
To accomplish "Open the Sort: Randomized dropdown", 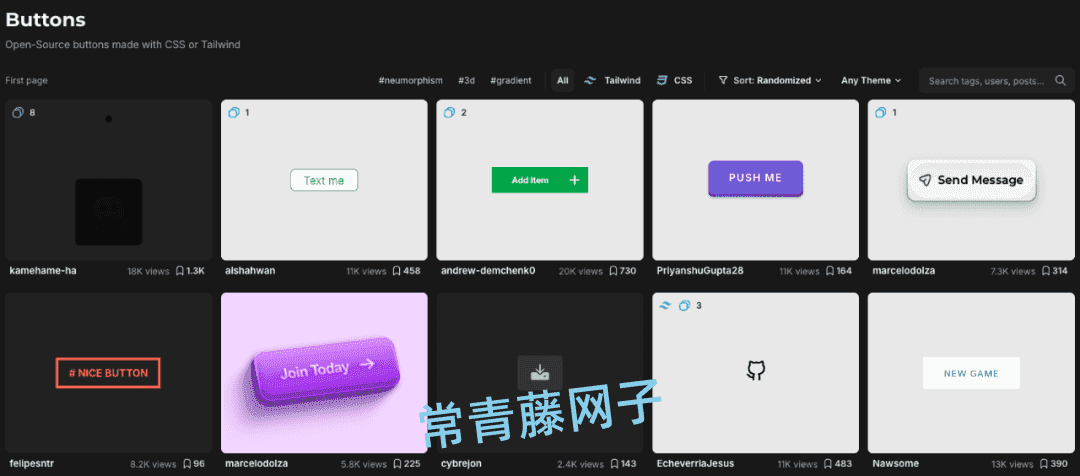I will pyautogui.click(x=770, y=81).
